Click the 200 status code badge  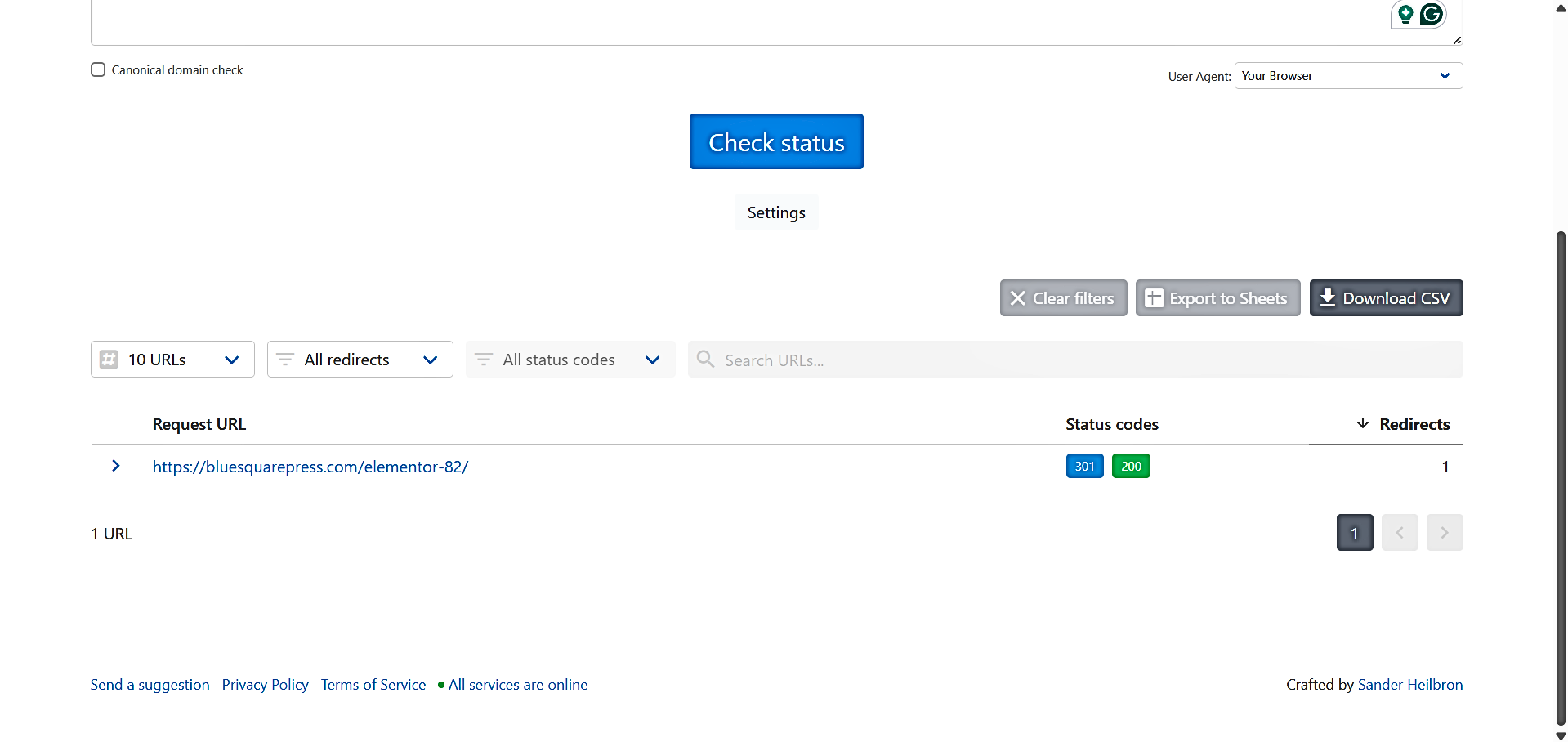(1131, 466)
